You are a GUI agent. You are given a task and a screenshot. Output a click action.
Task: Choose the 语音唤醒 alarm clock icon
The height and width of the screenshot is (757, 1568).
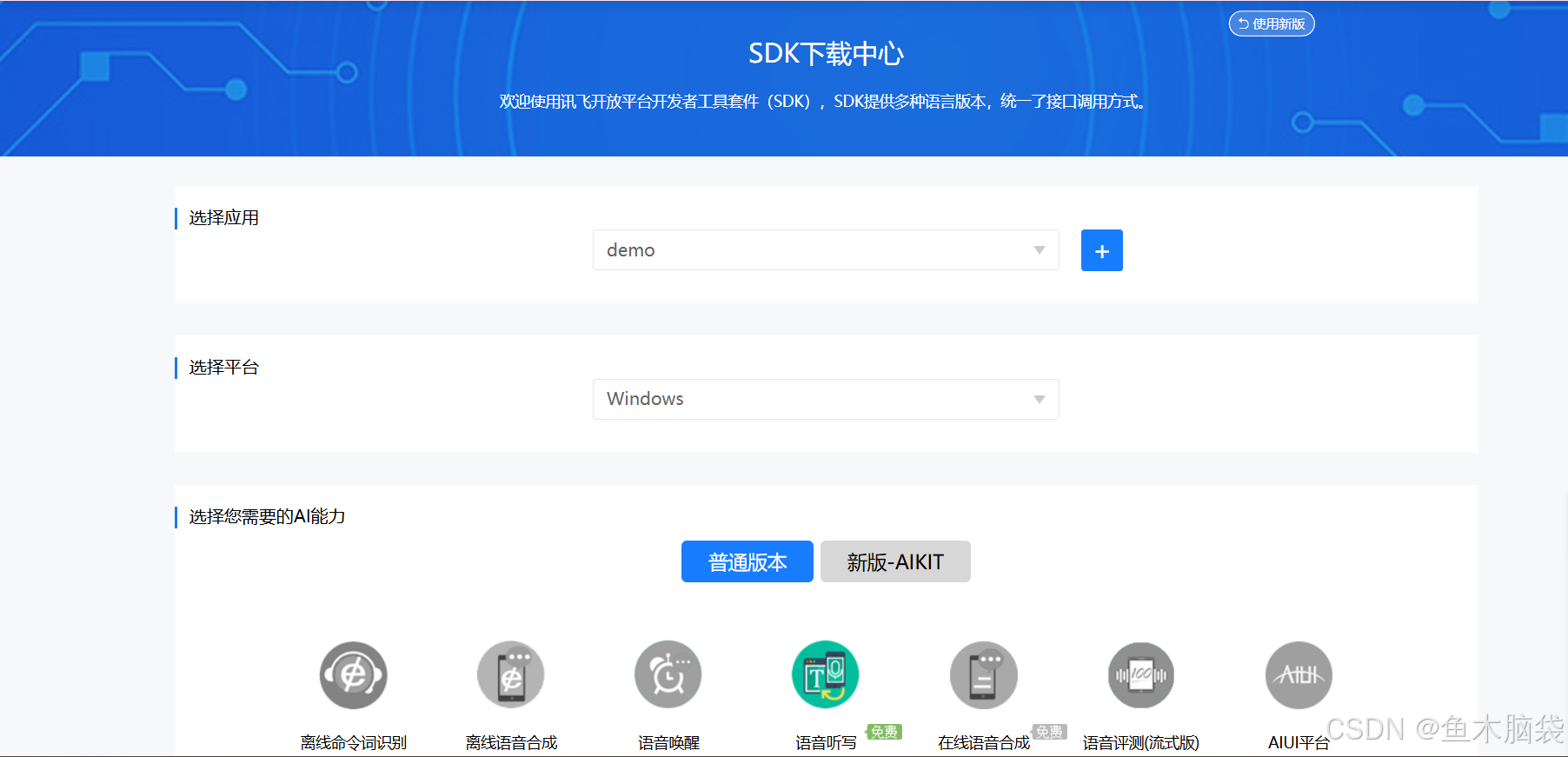[x=668, y=674]
